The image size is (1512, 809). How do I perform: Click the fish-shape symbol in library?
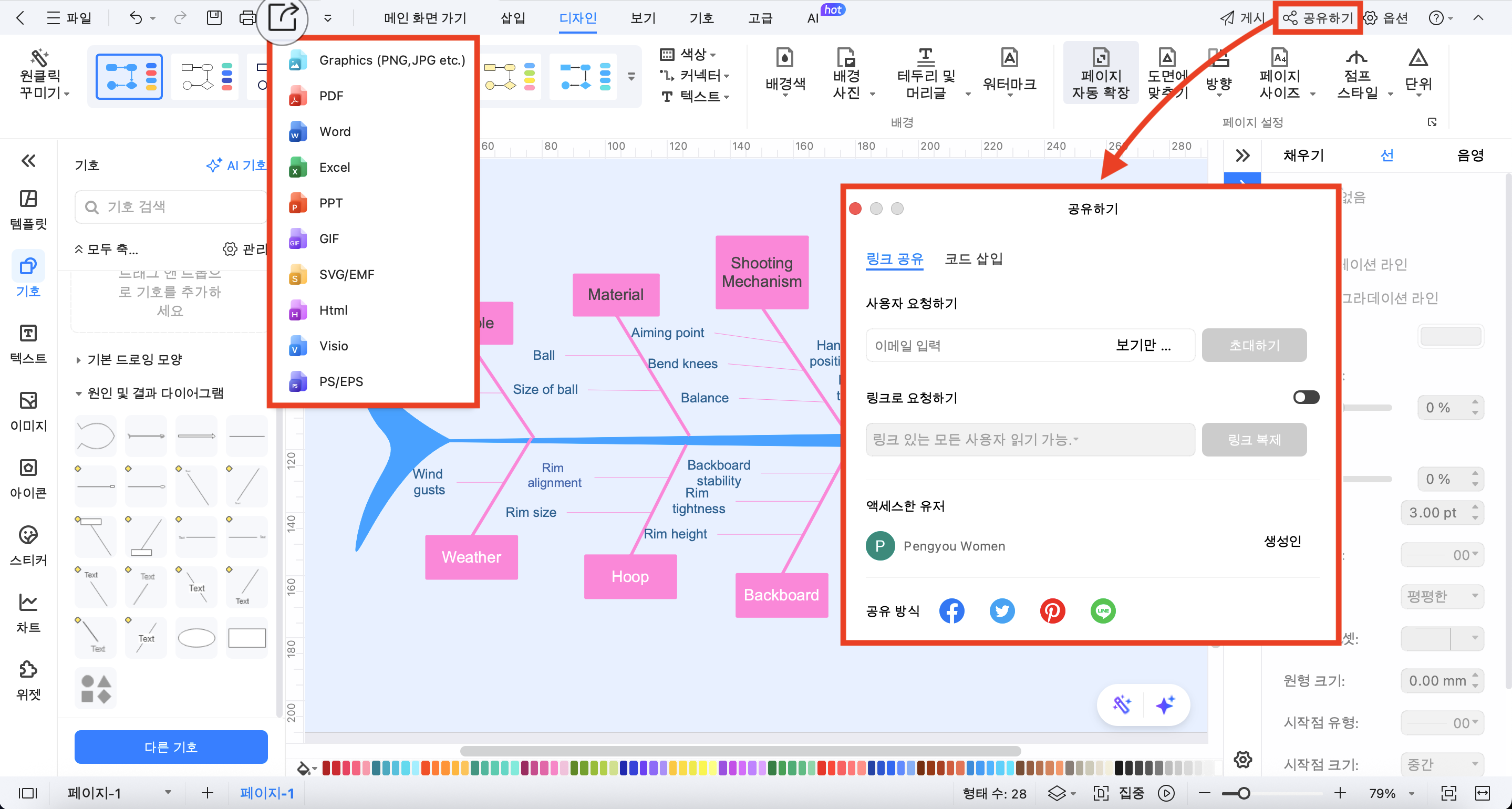tap(96, 436)
